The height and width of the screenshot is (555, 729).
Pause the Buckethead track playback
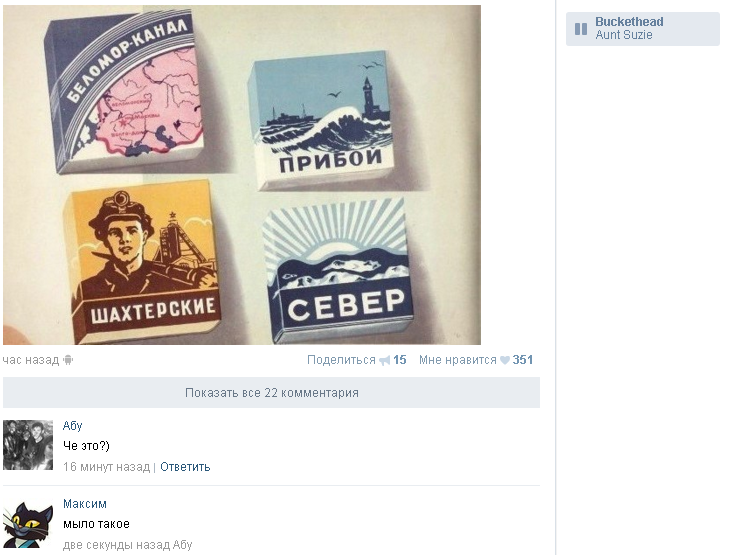tap(581, 29)
